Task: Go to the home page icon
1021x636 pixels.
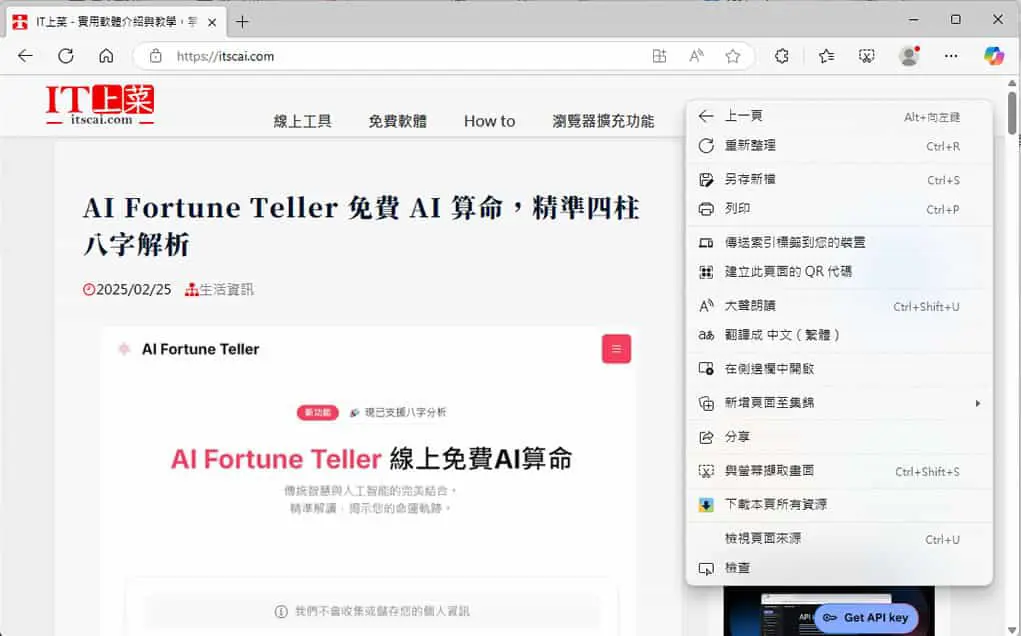Action: pyautogui.click(x=106, y=56)
